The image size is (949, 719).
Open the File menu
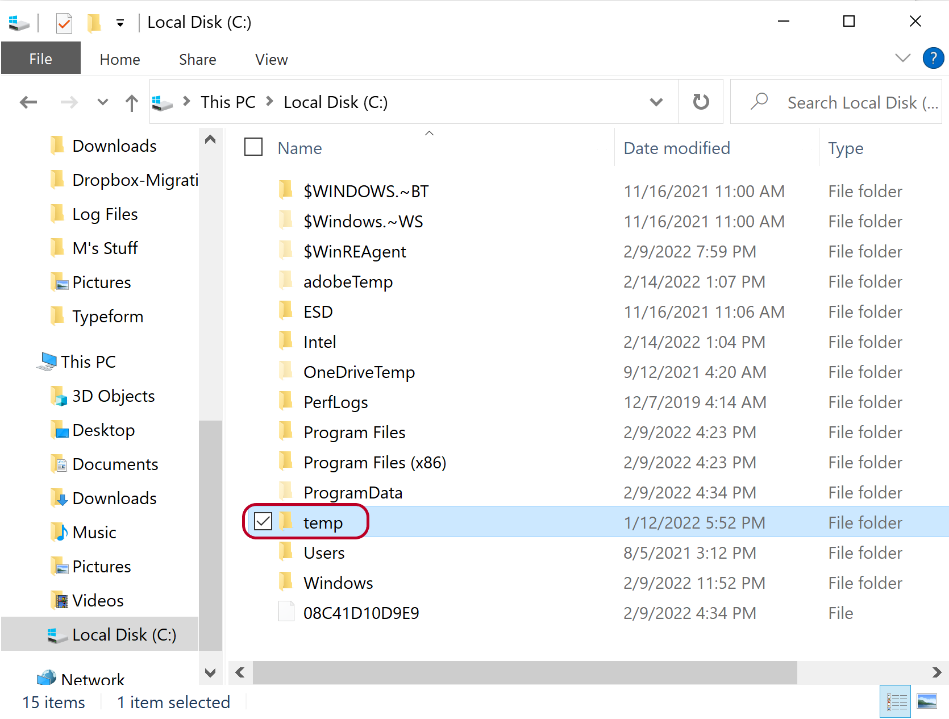tap(40, 59)
